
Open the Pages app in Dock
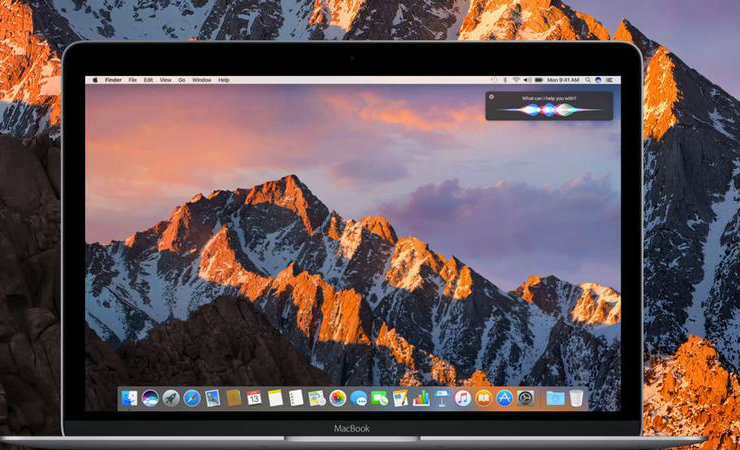point(400,398)
